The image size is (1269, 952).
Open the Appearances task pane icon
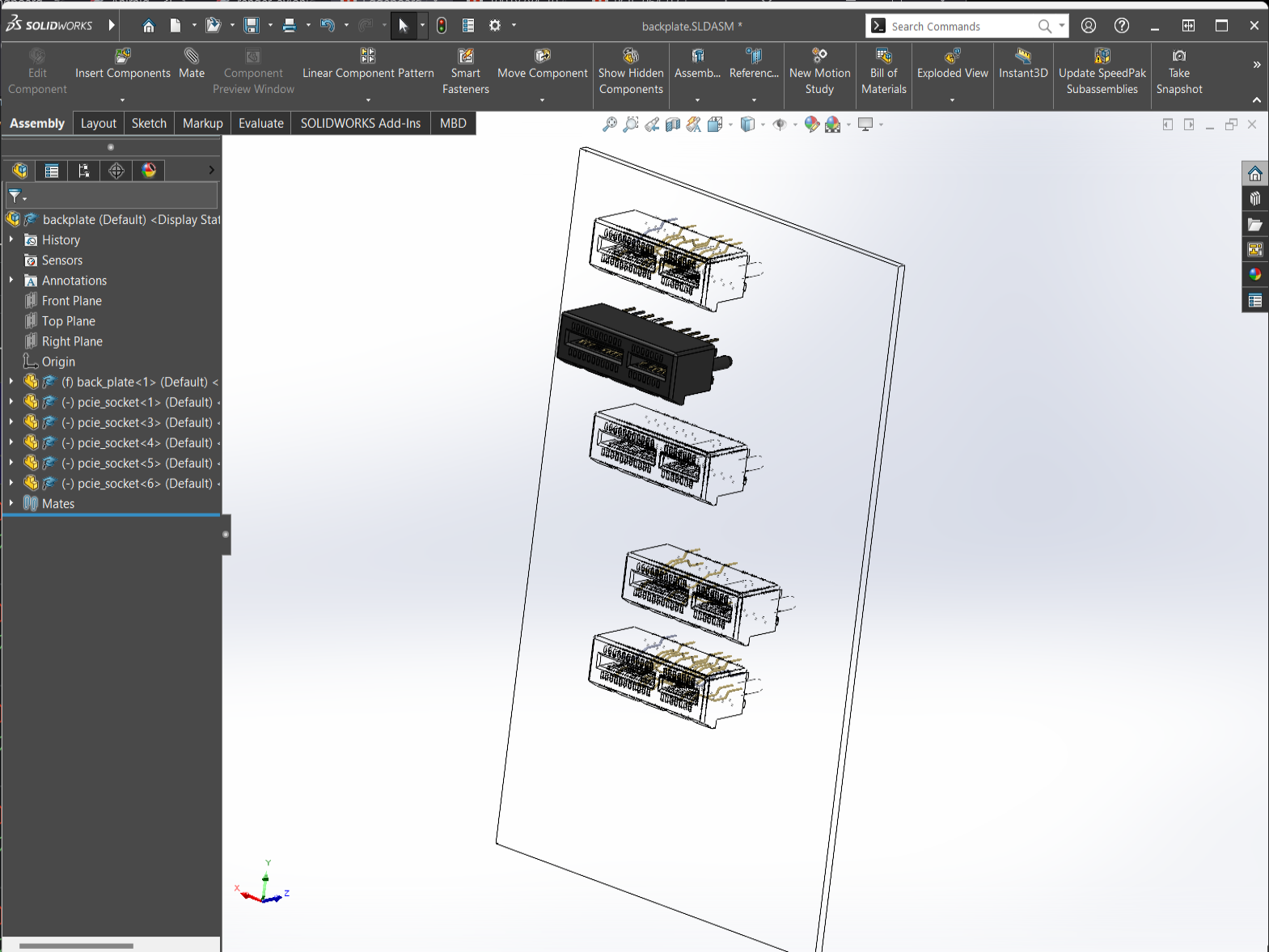1254,274
